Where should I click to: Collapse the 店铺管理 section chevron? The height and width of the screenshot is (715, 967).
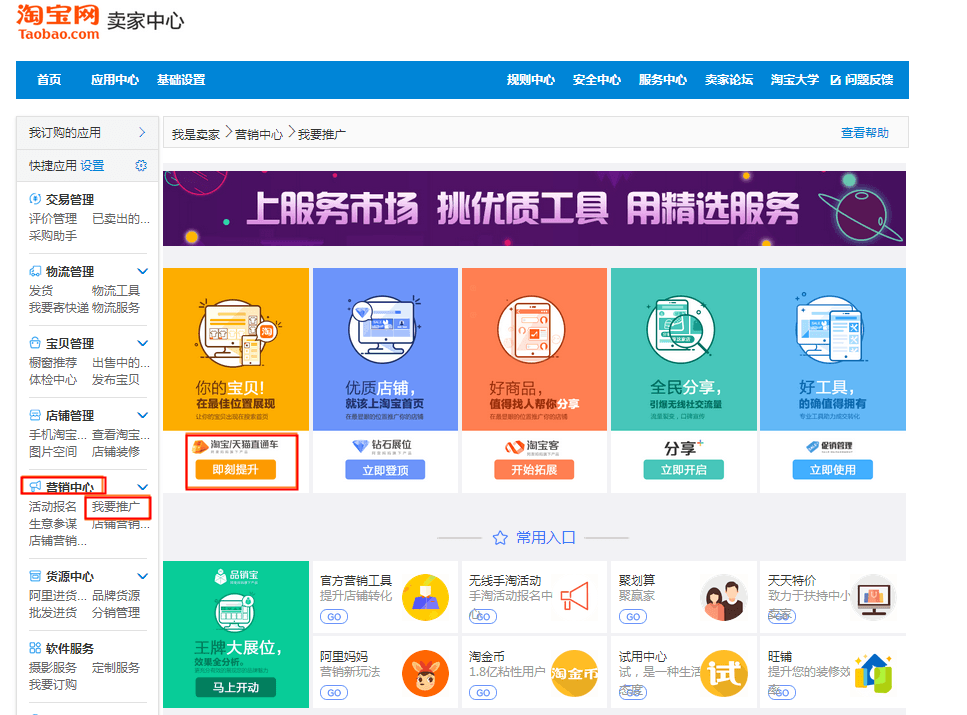tap(142, 415)
